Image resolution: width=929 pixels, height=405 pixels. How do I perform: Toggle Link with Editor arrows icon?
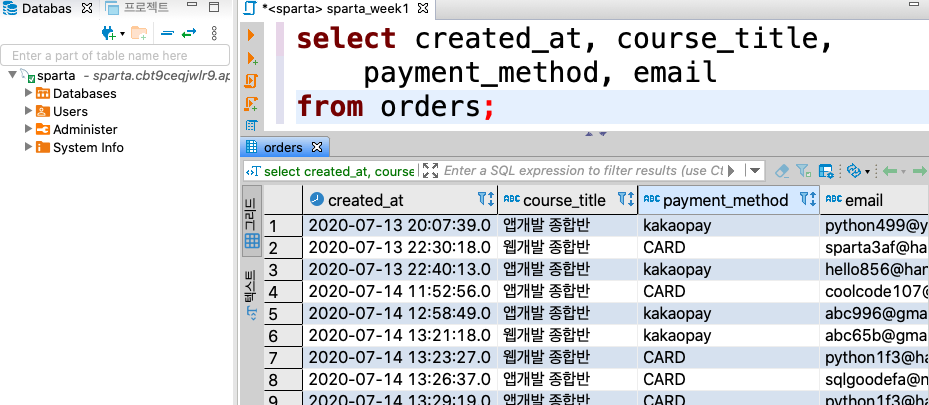188,34
